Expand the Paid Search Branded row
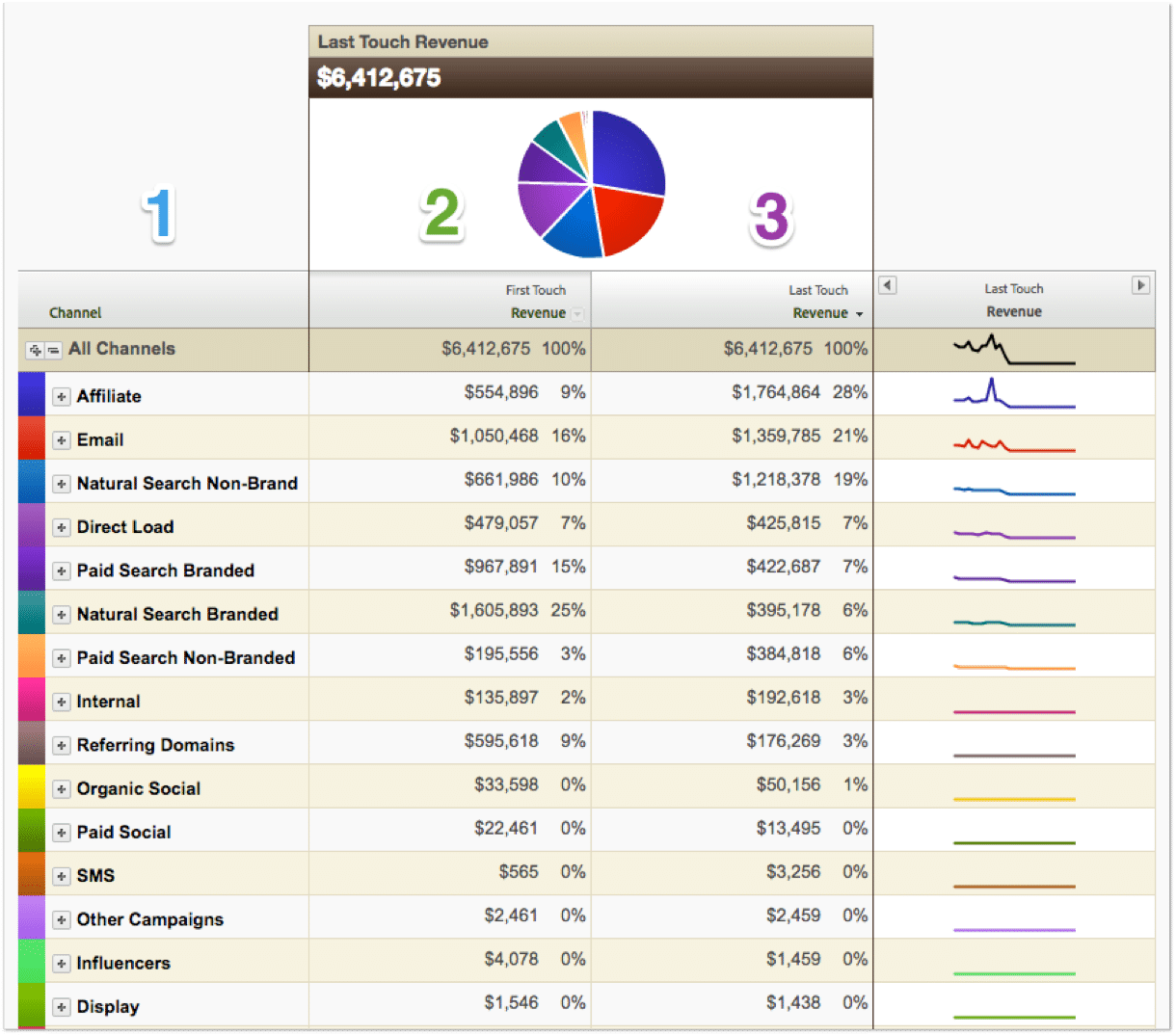The width and height of the screenshot is (1176, 1035). pyautogui.click(x=62, y=571)
